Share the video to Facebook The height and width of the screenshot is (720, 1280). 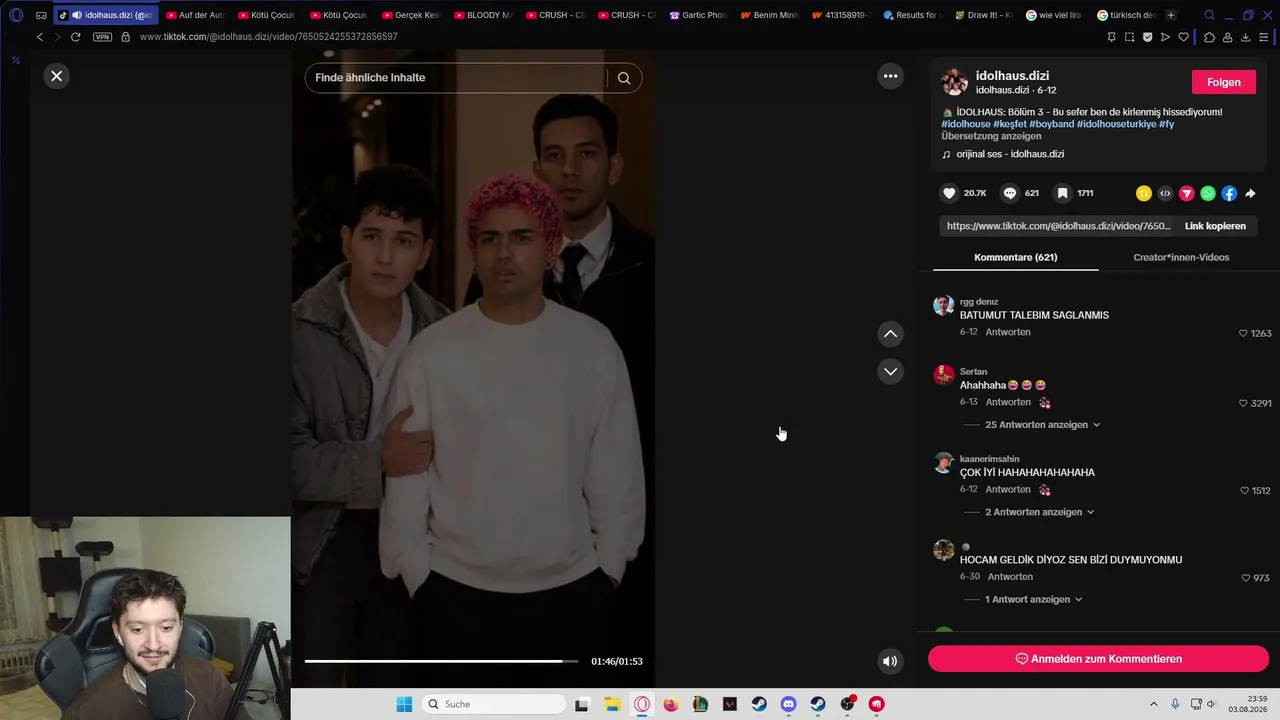(1229, 193)
